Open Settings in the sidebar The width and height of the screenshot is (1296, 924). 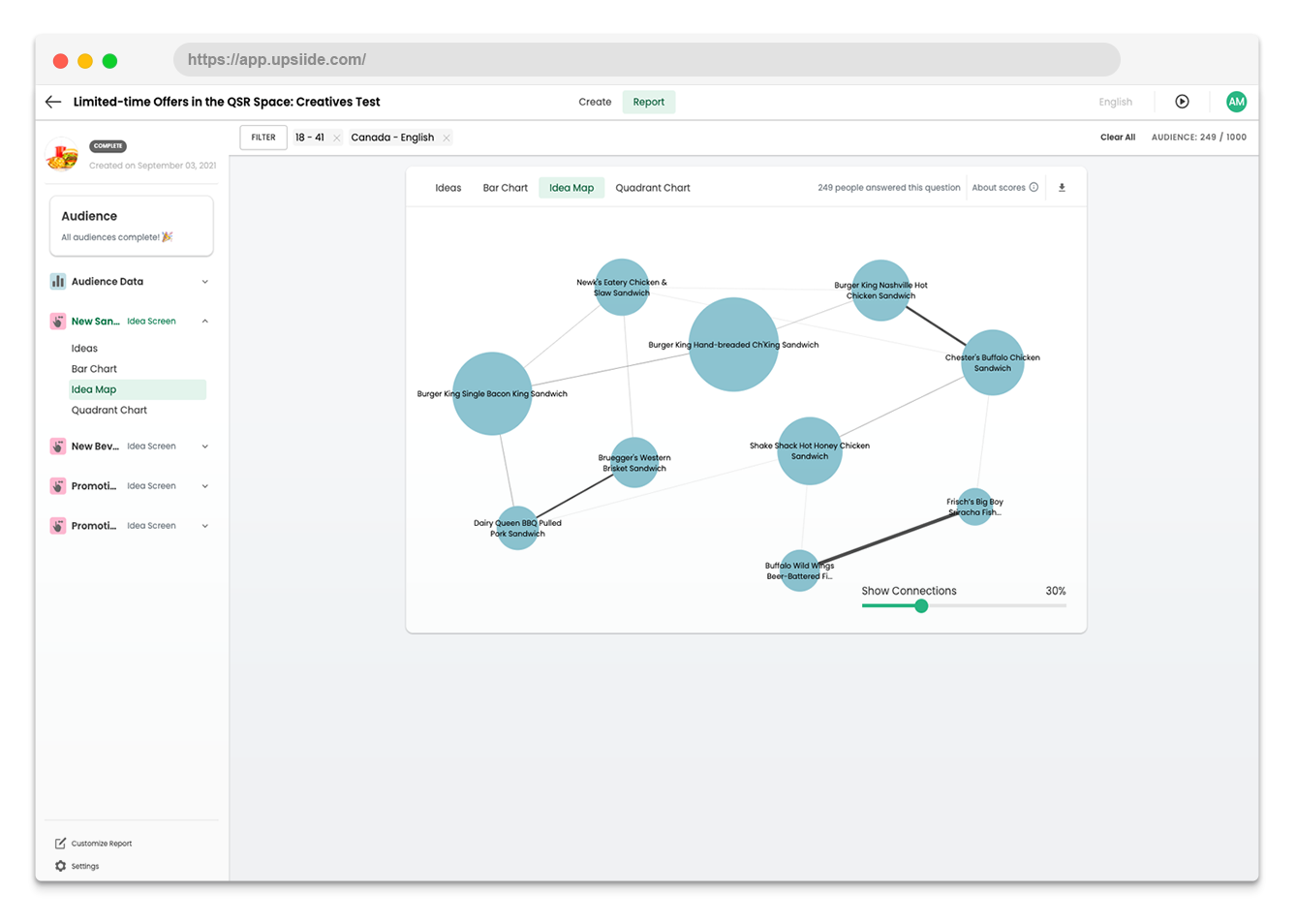coord(85,867)
